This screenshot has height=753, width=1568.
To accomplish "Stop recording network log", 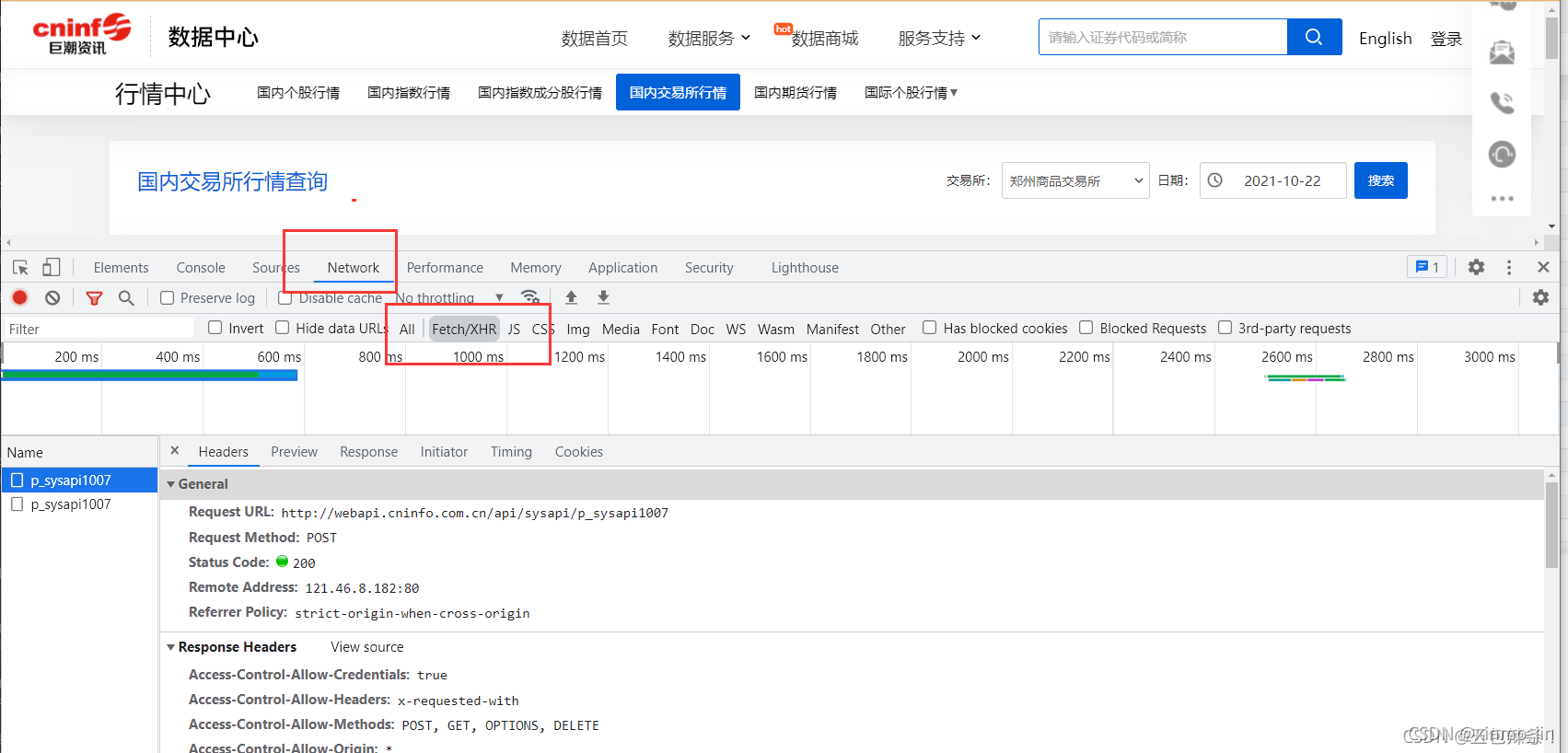I will tap(19, 297).
